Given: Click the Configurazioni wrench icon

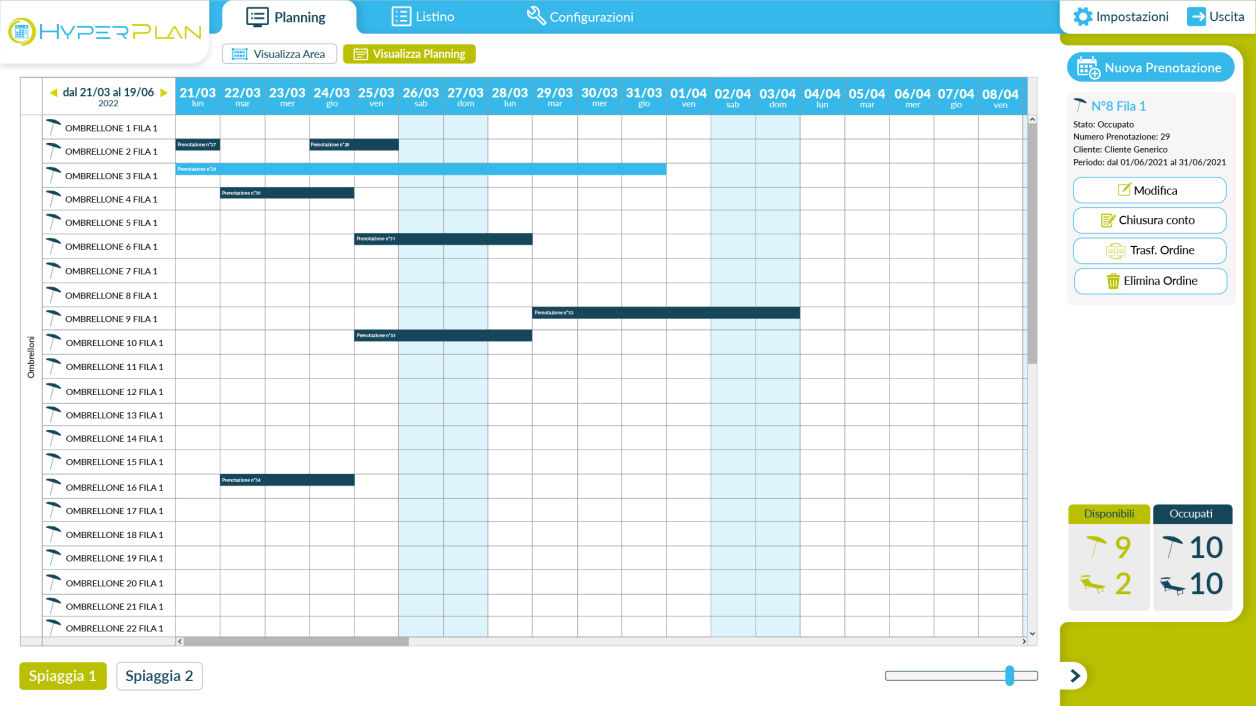Looking at the screenshot, I should 536,17.
